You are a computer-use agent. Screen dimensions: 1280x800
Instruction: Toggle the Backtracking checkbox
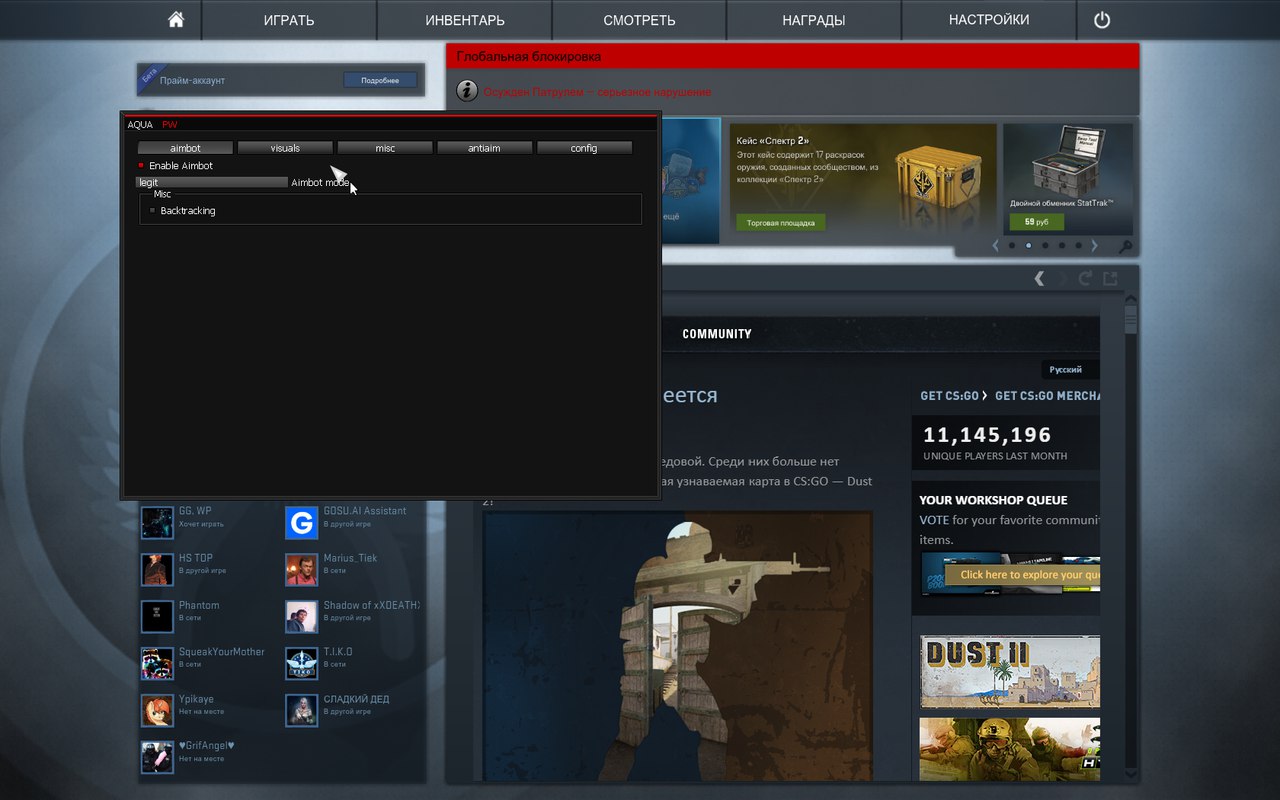[152, 211]
